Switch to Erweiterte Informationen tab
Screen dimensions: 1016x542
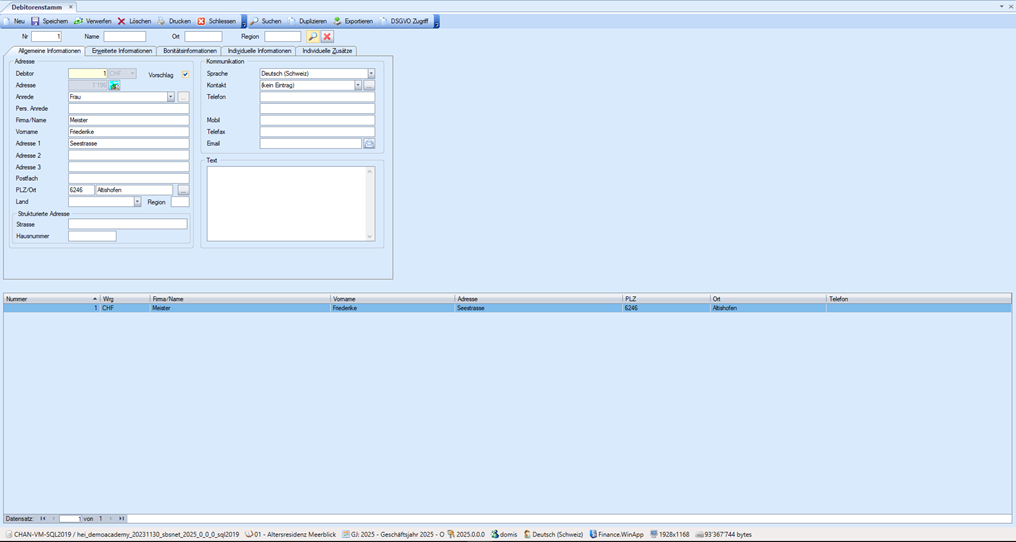121,51
